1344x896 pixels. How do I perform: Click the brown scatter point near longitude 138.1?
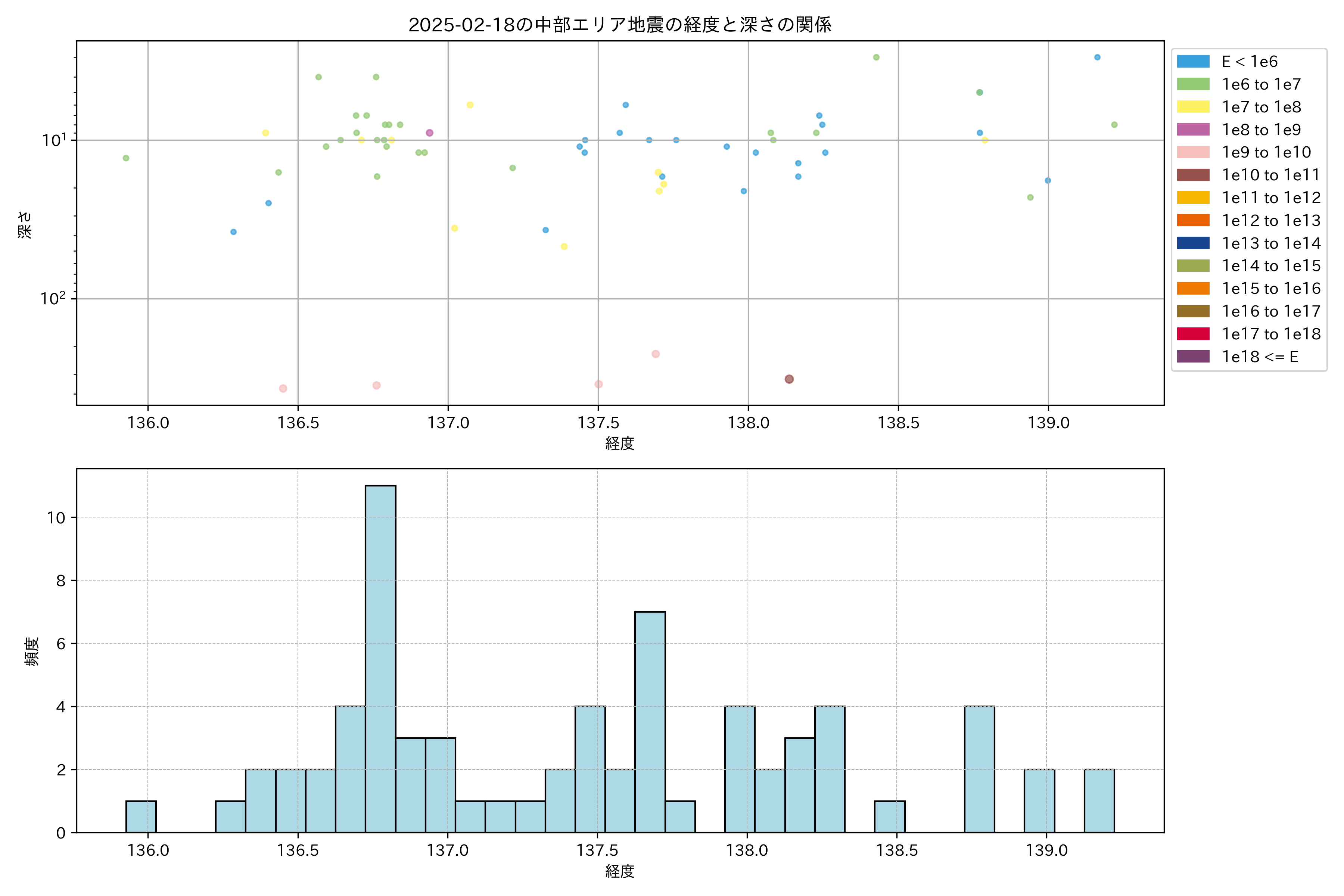point(789,379)
